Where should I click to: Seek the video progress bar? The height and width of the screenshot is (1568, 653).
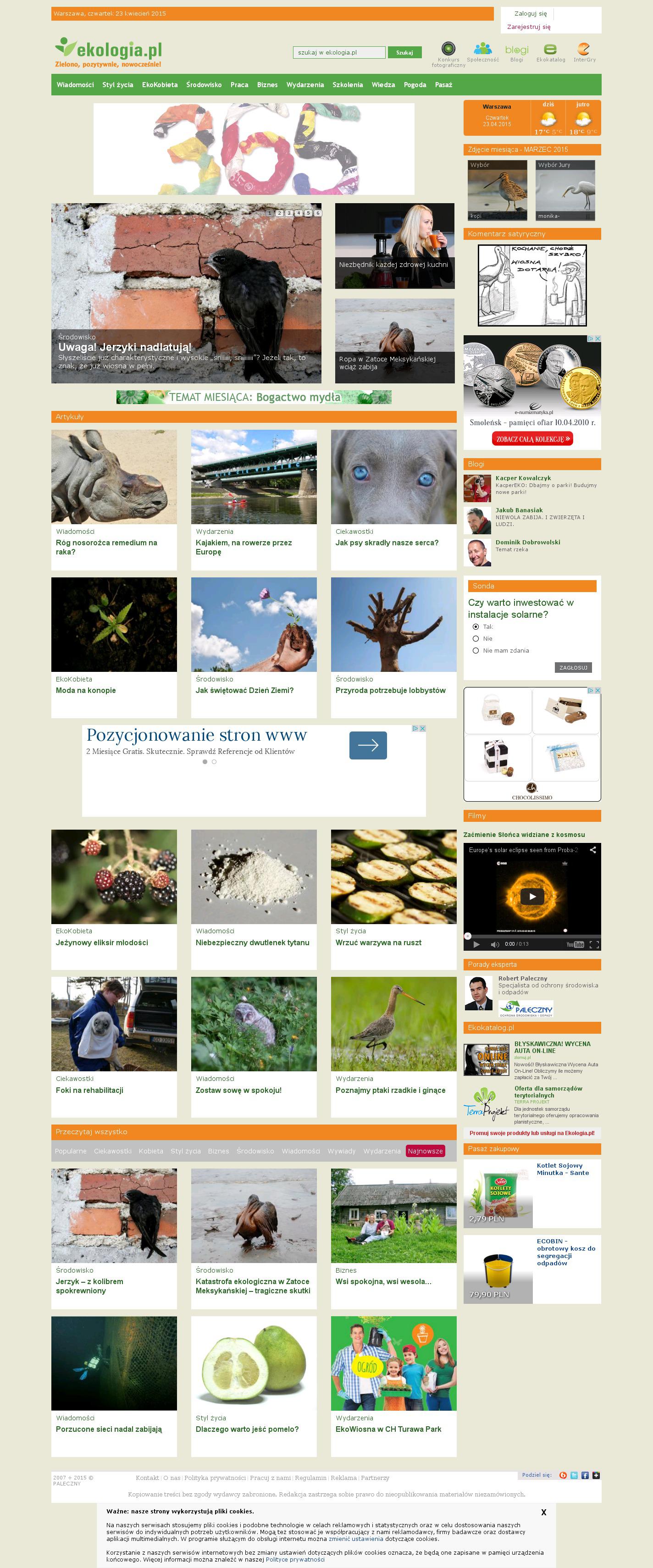click(532, 936)
